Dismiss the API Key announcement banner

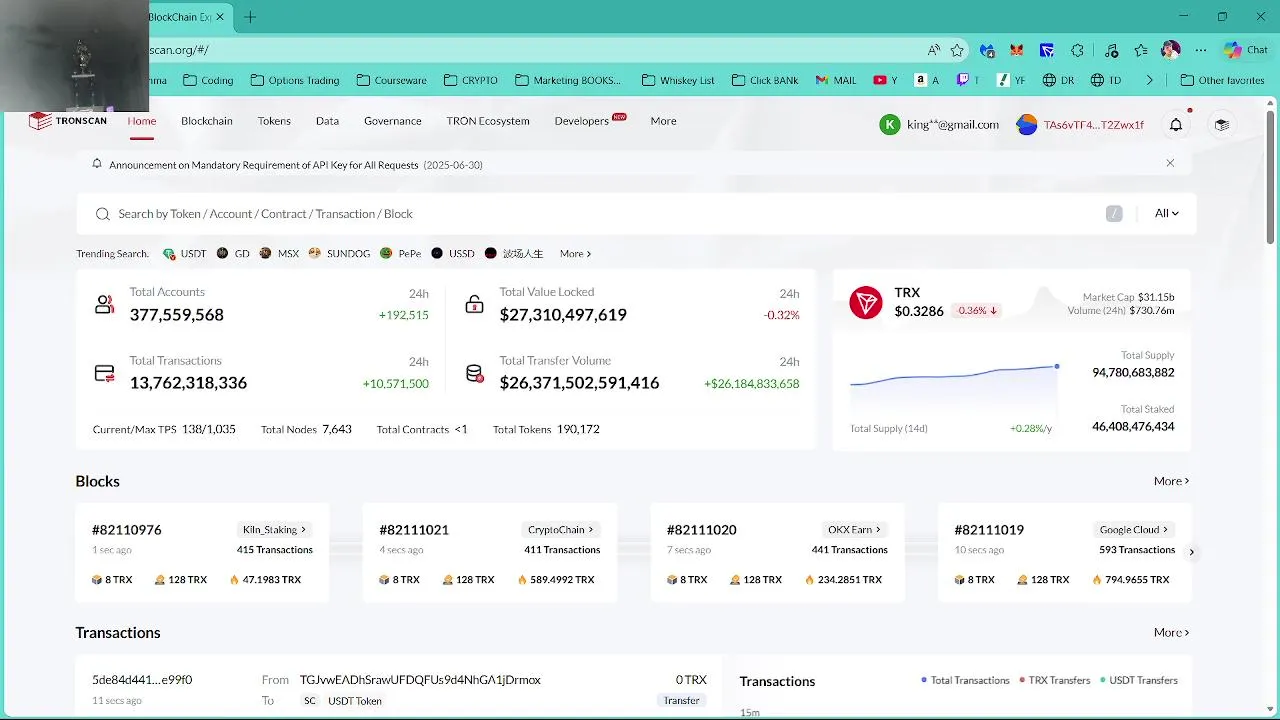click(x=1170, y=163)
